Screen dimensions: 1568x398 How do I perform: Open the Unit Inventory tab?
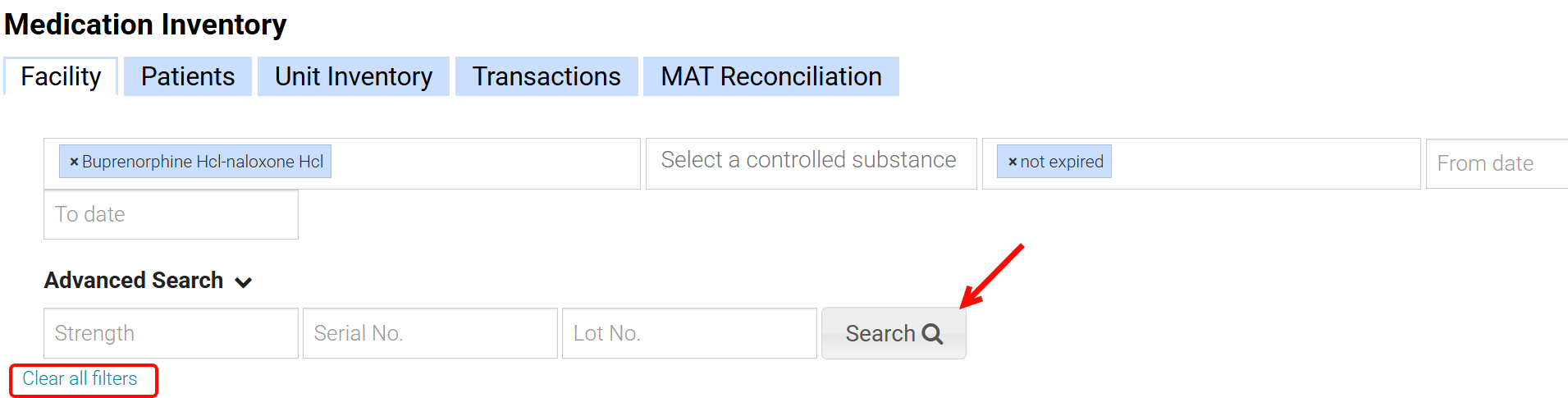click(x=354, y=76)
